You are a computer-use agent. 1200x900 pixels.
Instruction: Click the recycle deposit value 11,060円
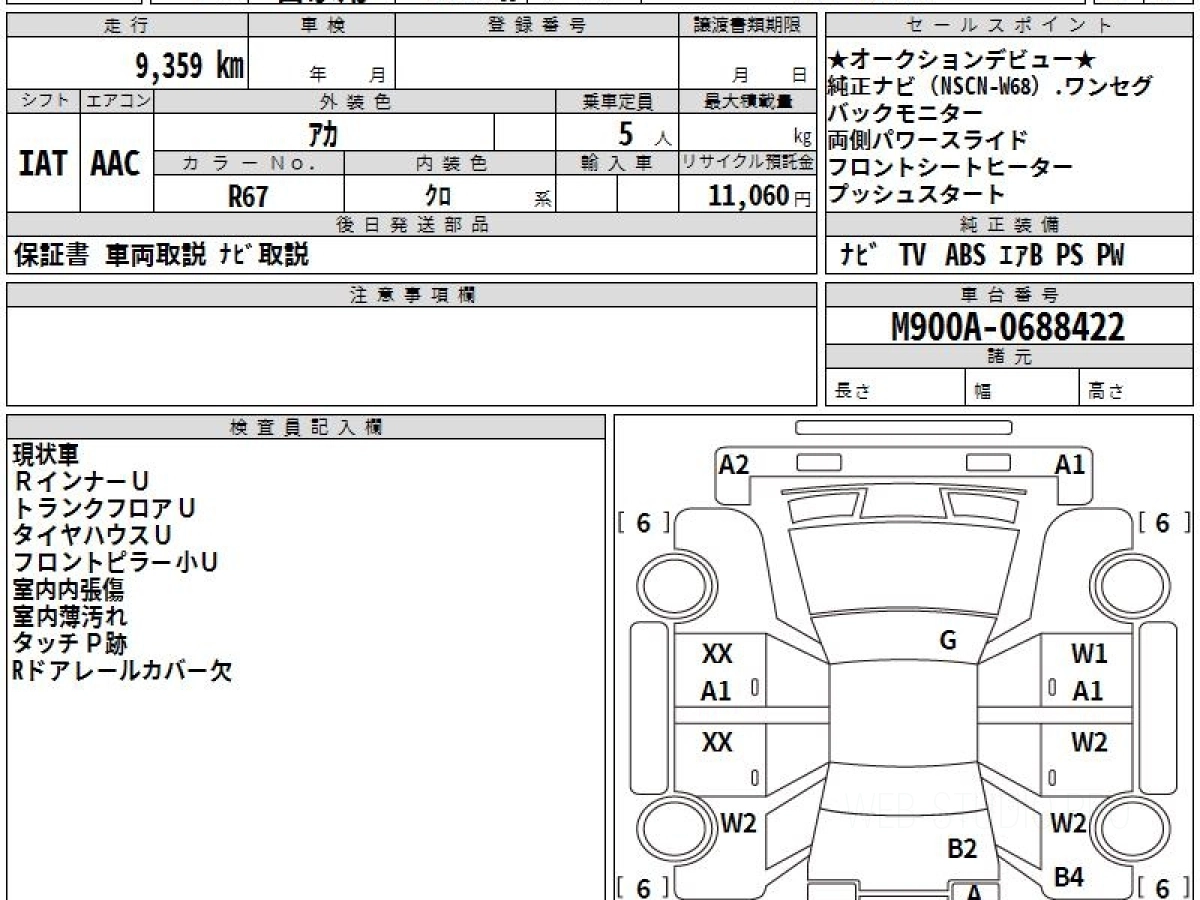point(760,196)
